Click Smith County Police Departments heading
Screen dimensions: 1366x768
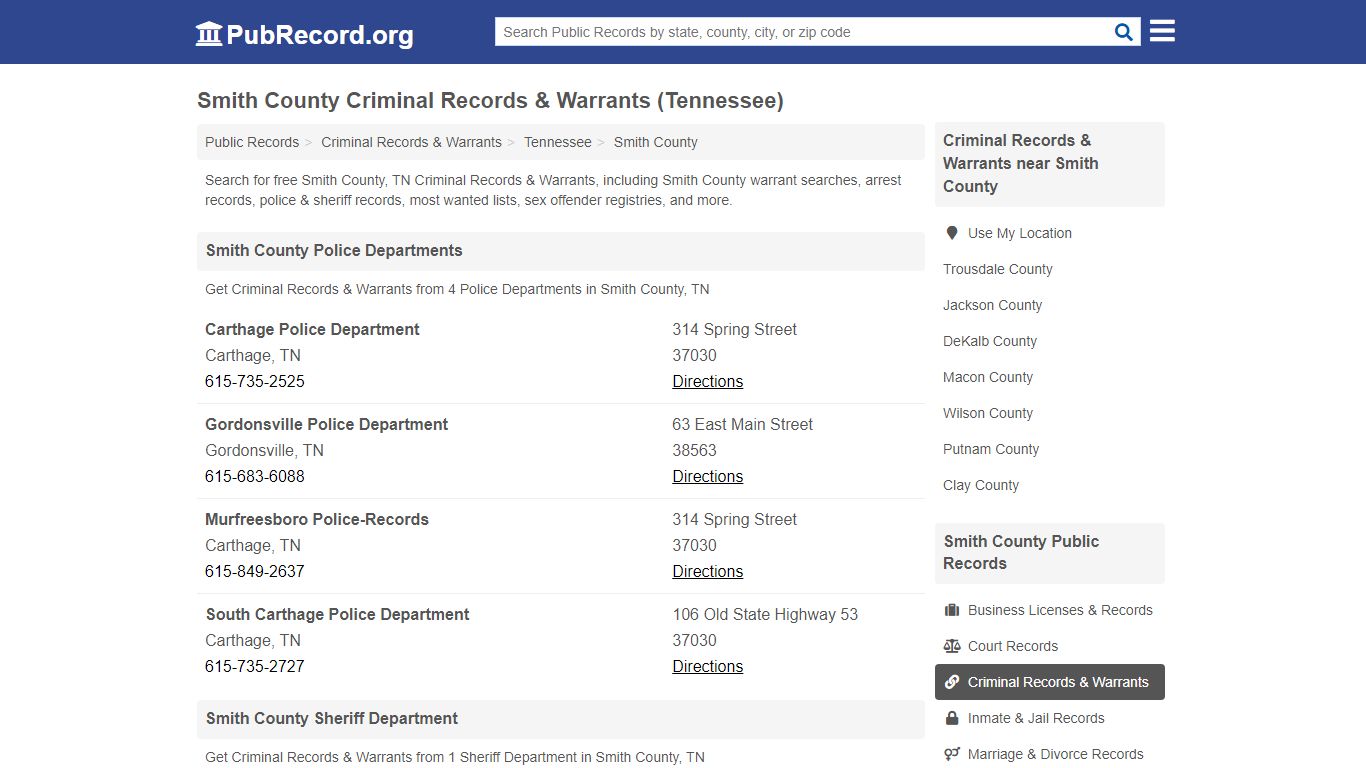click(x=334, y=250)
